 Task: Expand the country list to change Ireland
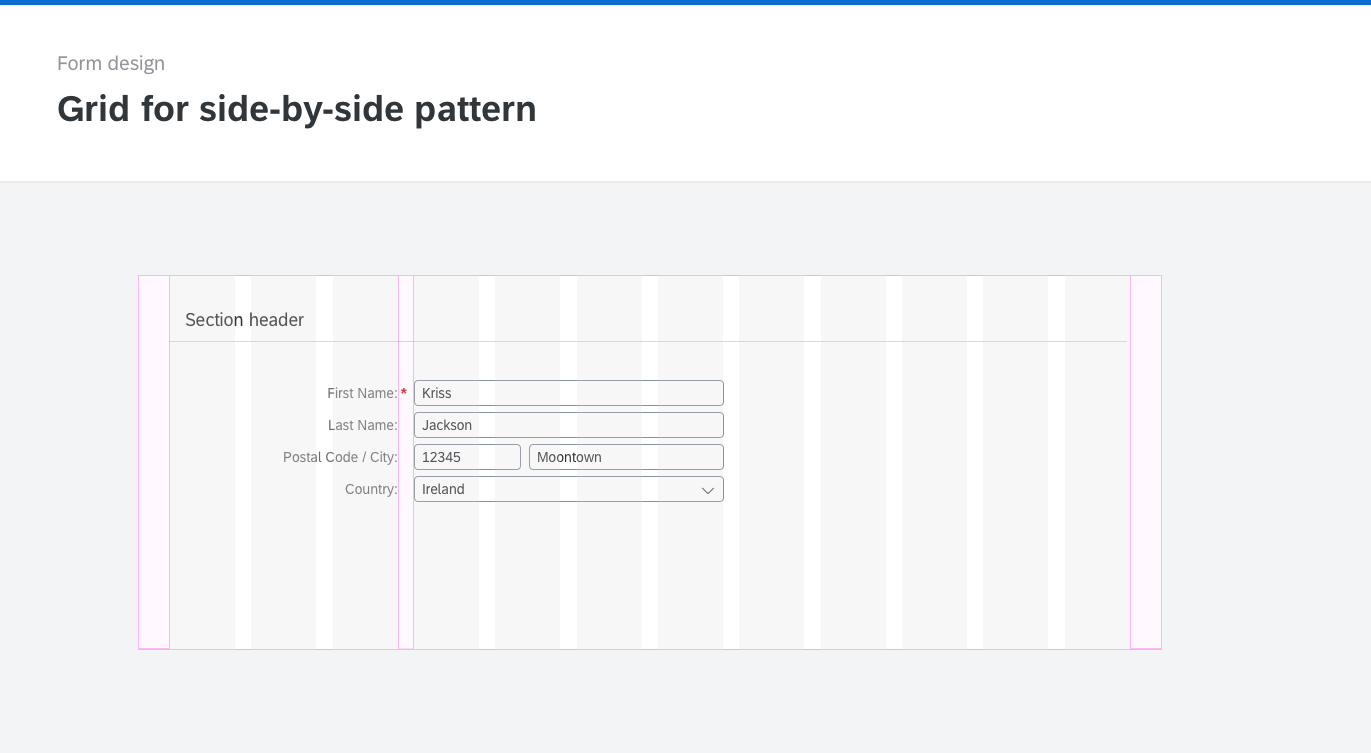click(568, 489)
